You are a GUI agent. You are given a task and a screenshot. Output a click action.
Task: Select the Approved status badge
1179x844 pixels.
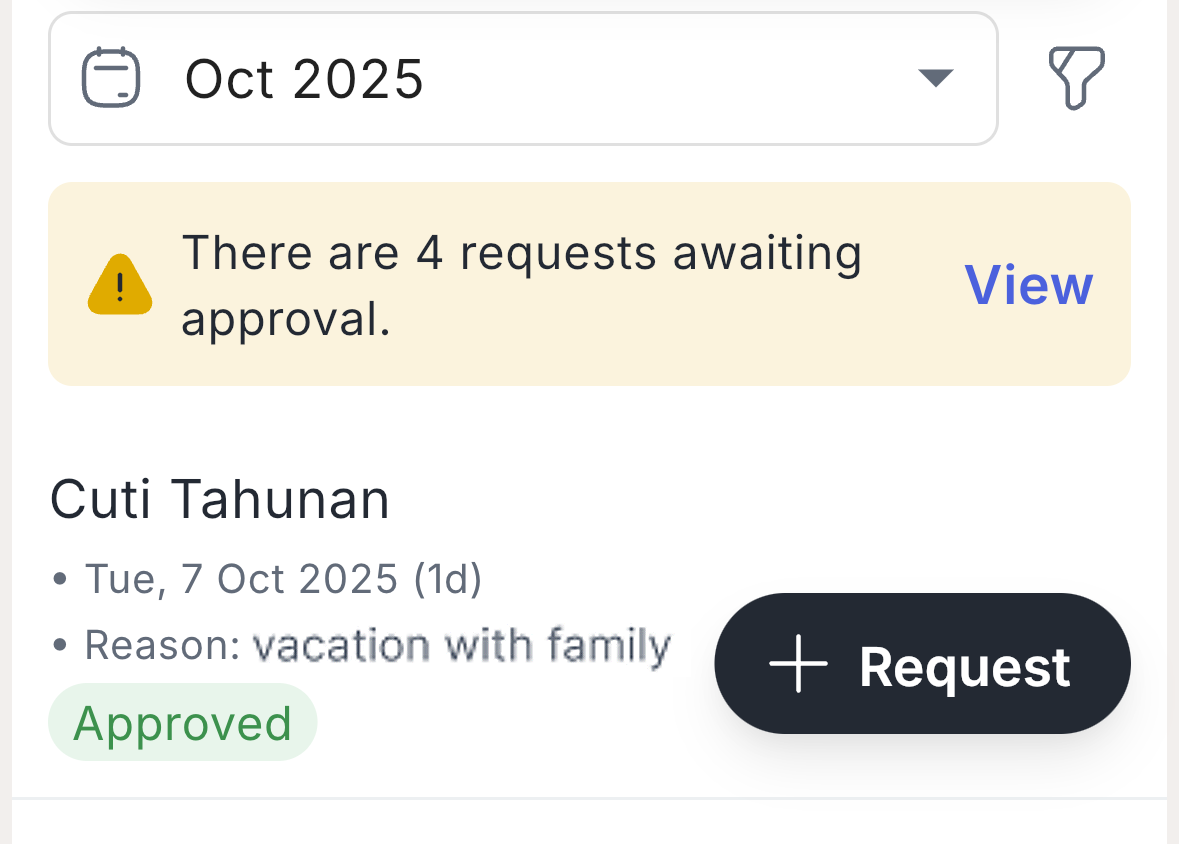183,723
